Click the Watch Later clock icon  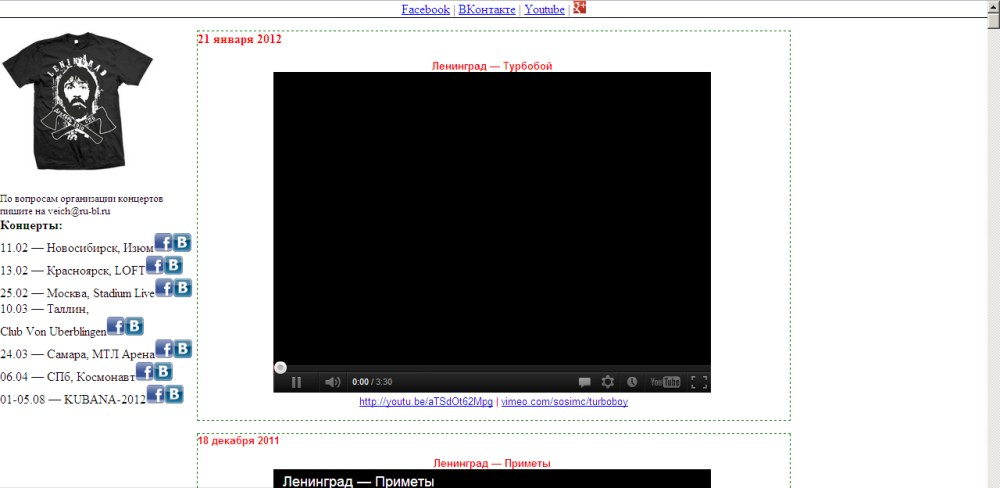click(631, 382)
